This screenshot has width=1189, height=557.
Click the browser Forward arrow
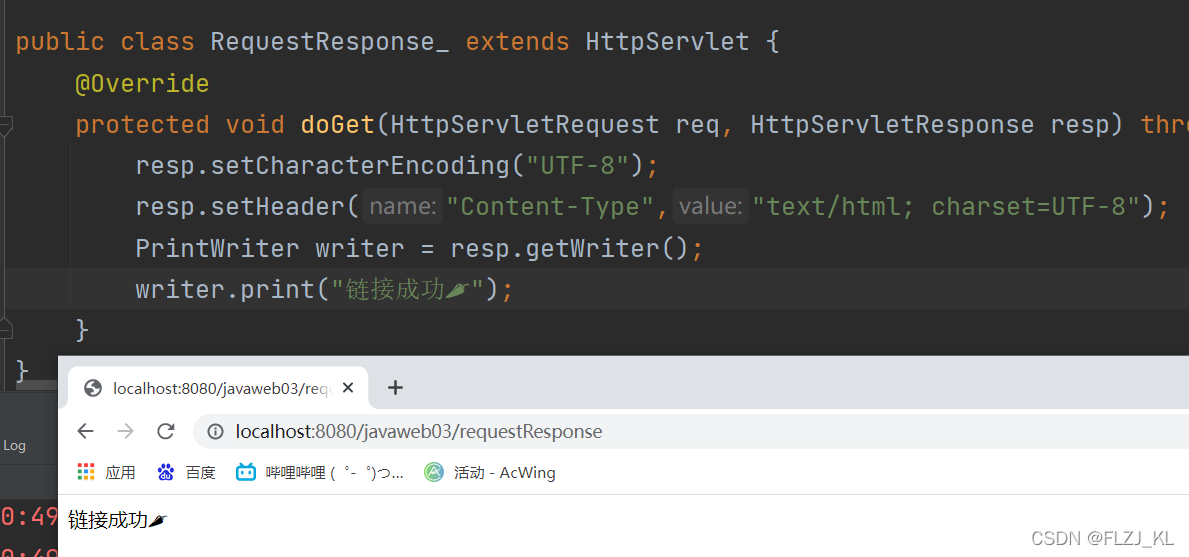(125, 431)
